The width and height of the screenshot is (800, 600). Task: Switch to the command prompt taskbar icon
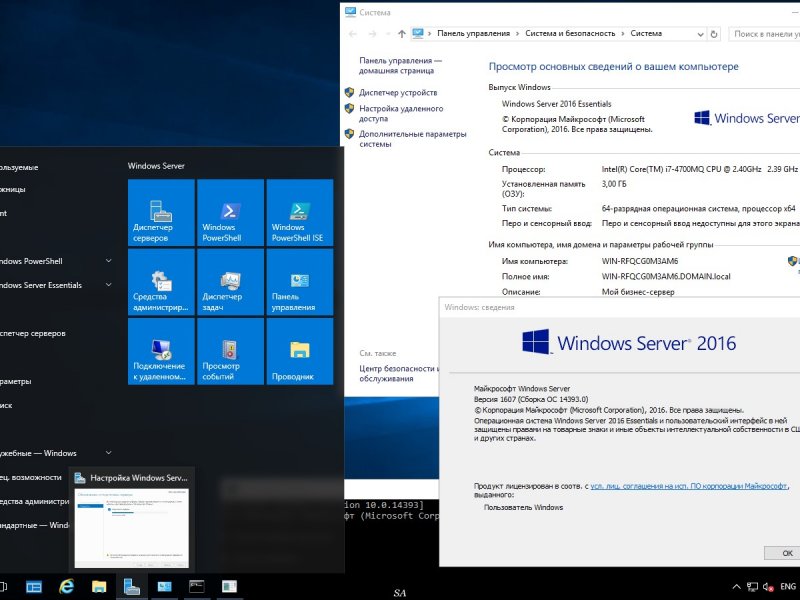tap(197, 587)
